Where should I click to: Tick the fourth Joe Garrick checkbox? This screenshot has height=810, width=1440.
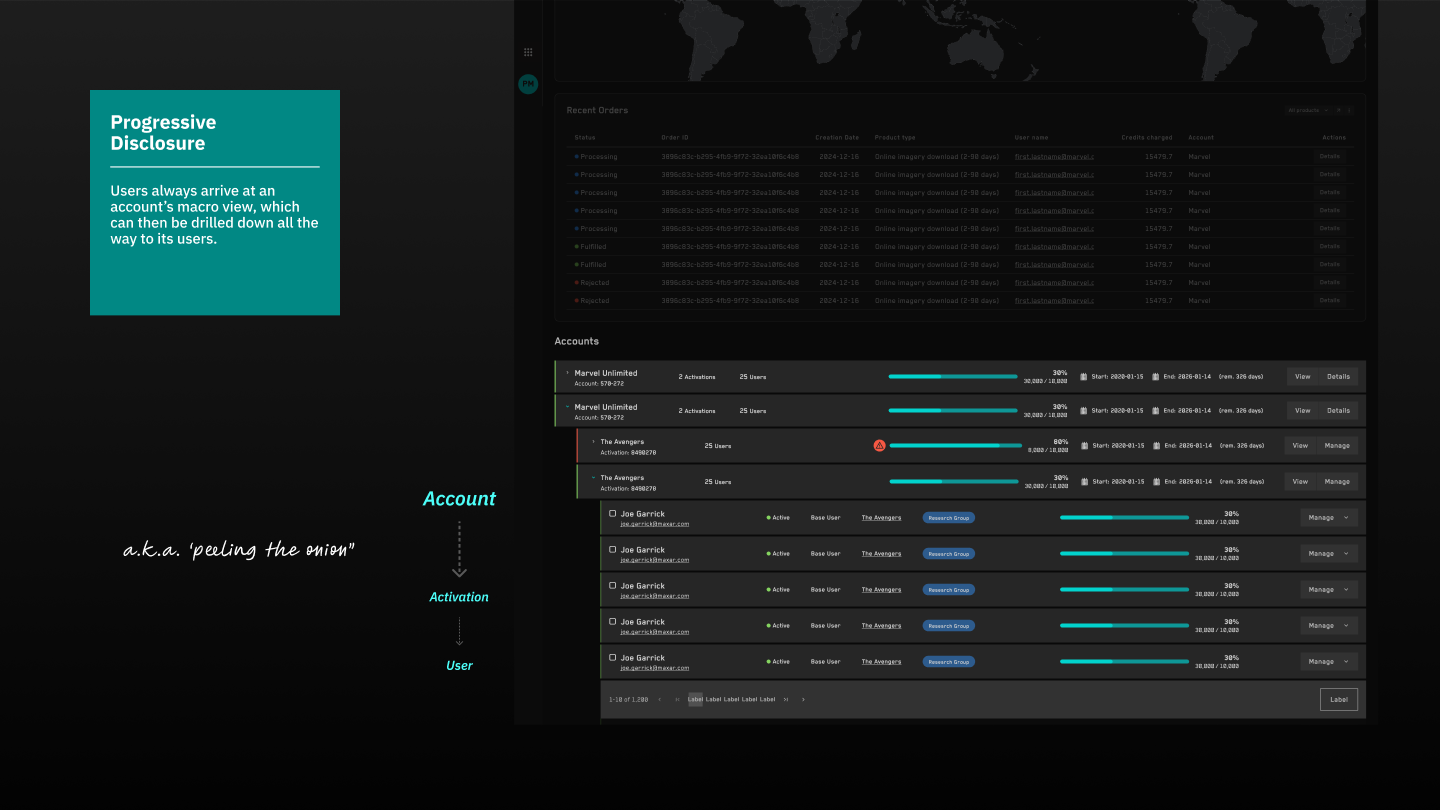click(613, 622)
